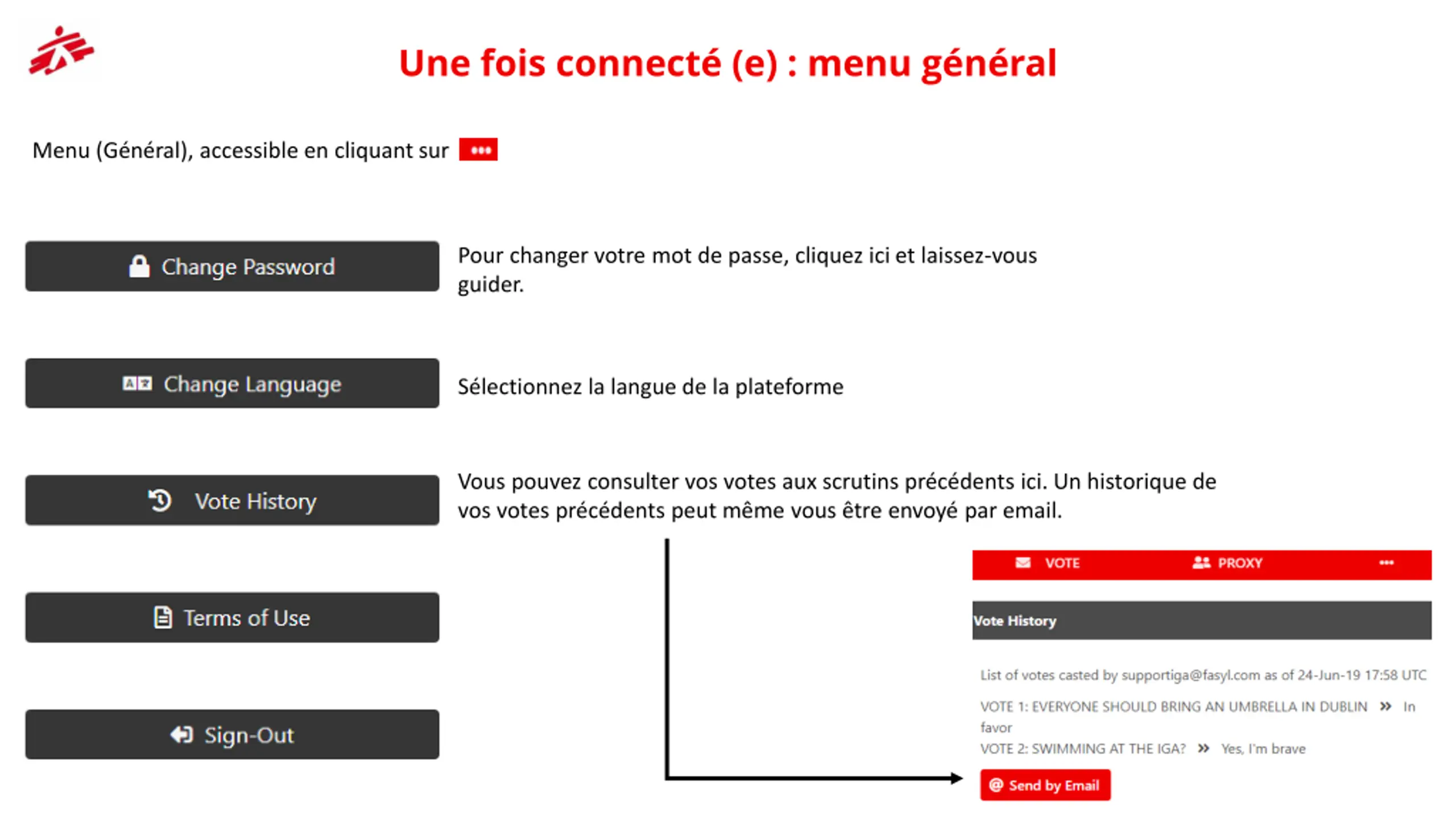
Task: Click the clock-arrow icon on Vote History
Action: point(160,500)
